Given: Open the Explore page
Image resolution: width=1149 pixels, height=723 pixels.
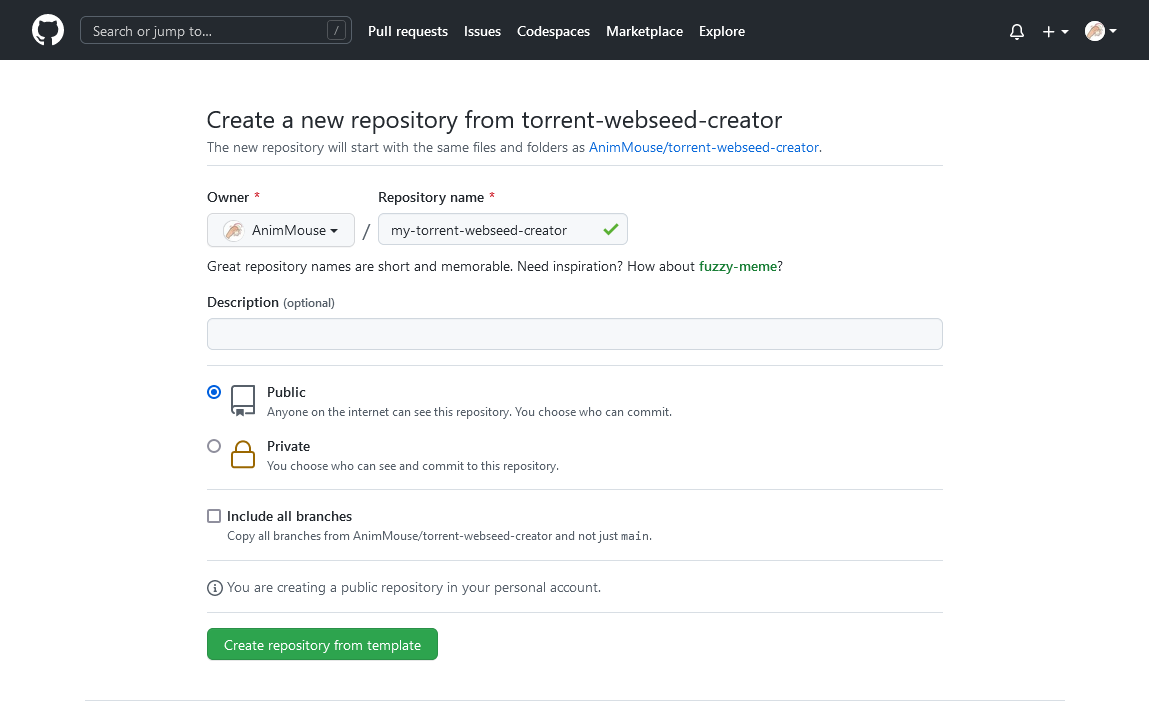Looking at the screenshot, I should coord(722,31).
